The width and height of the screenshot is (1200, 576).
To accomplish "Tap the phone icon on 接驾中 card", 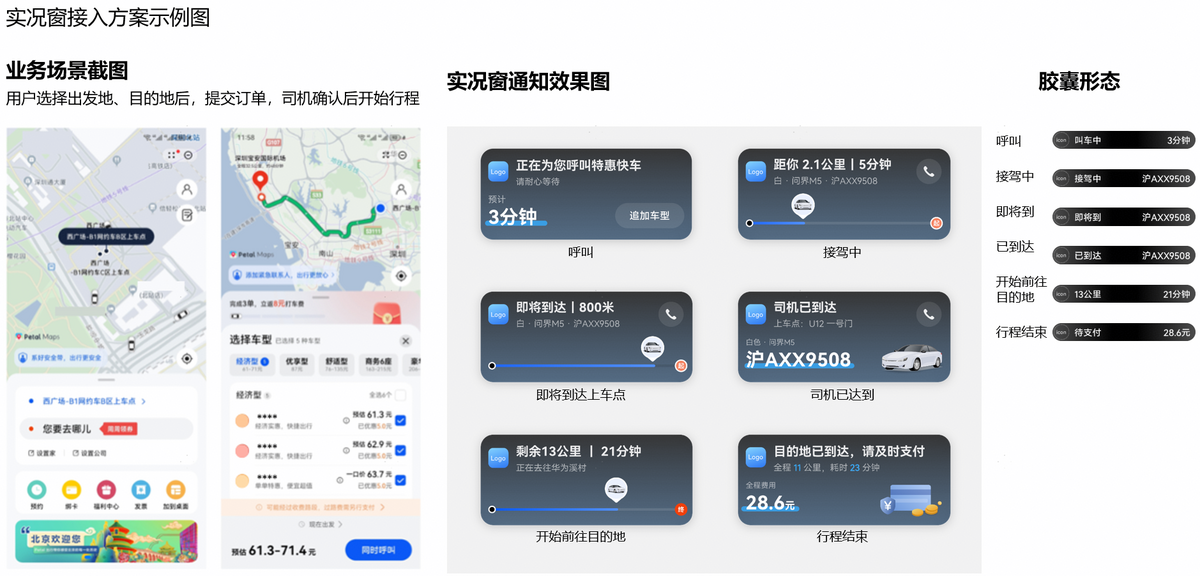I will pos(929,171).
